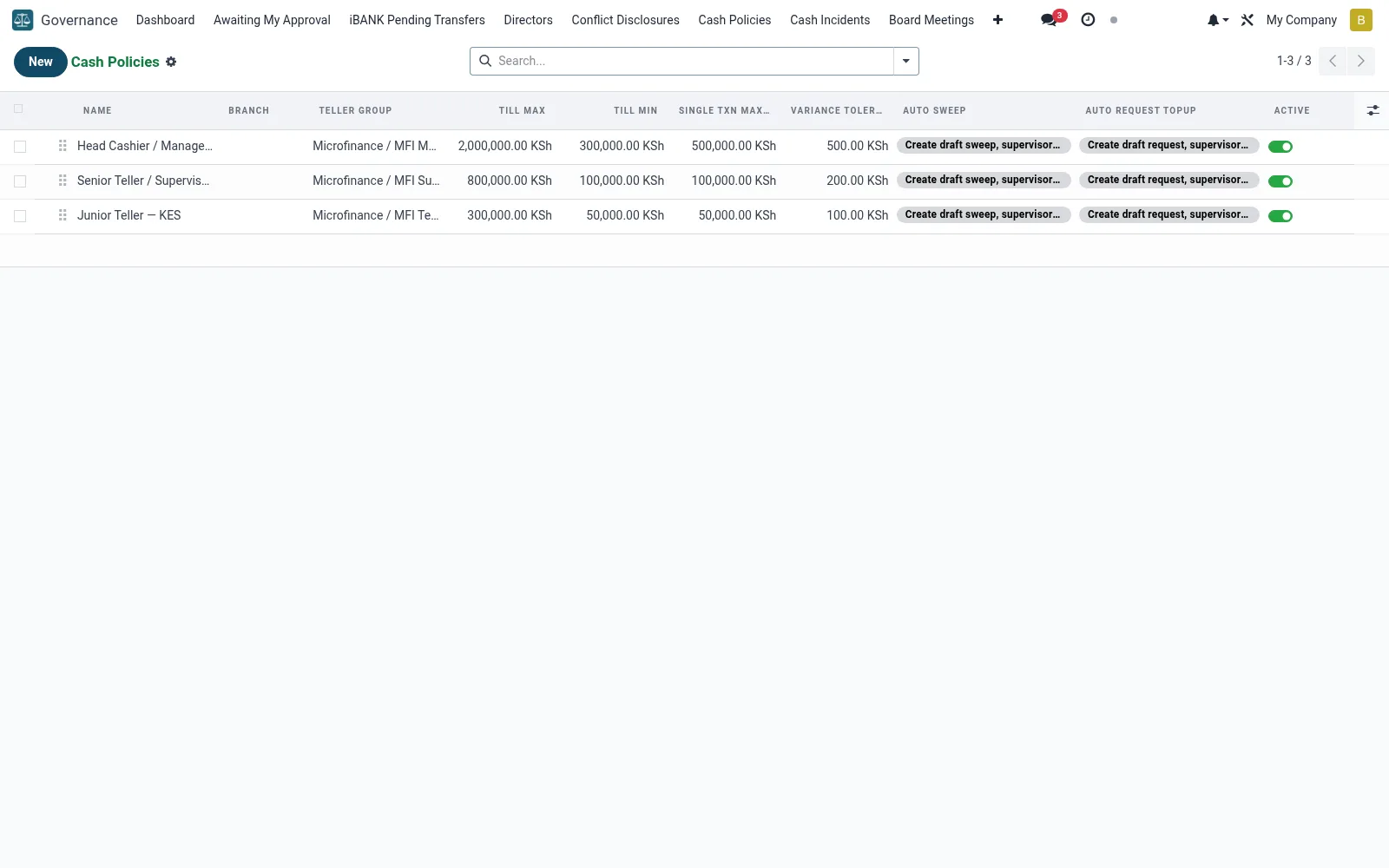Go to next page arrow
The image size is (1389, 868).
pyautogui.click(x=1360, y=61)
